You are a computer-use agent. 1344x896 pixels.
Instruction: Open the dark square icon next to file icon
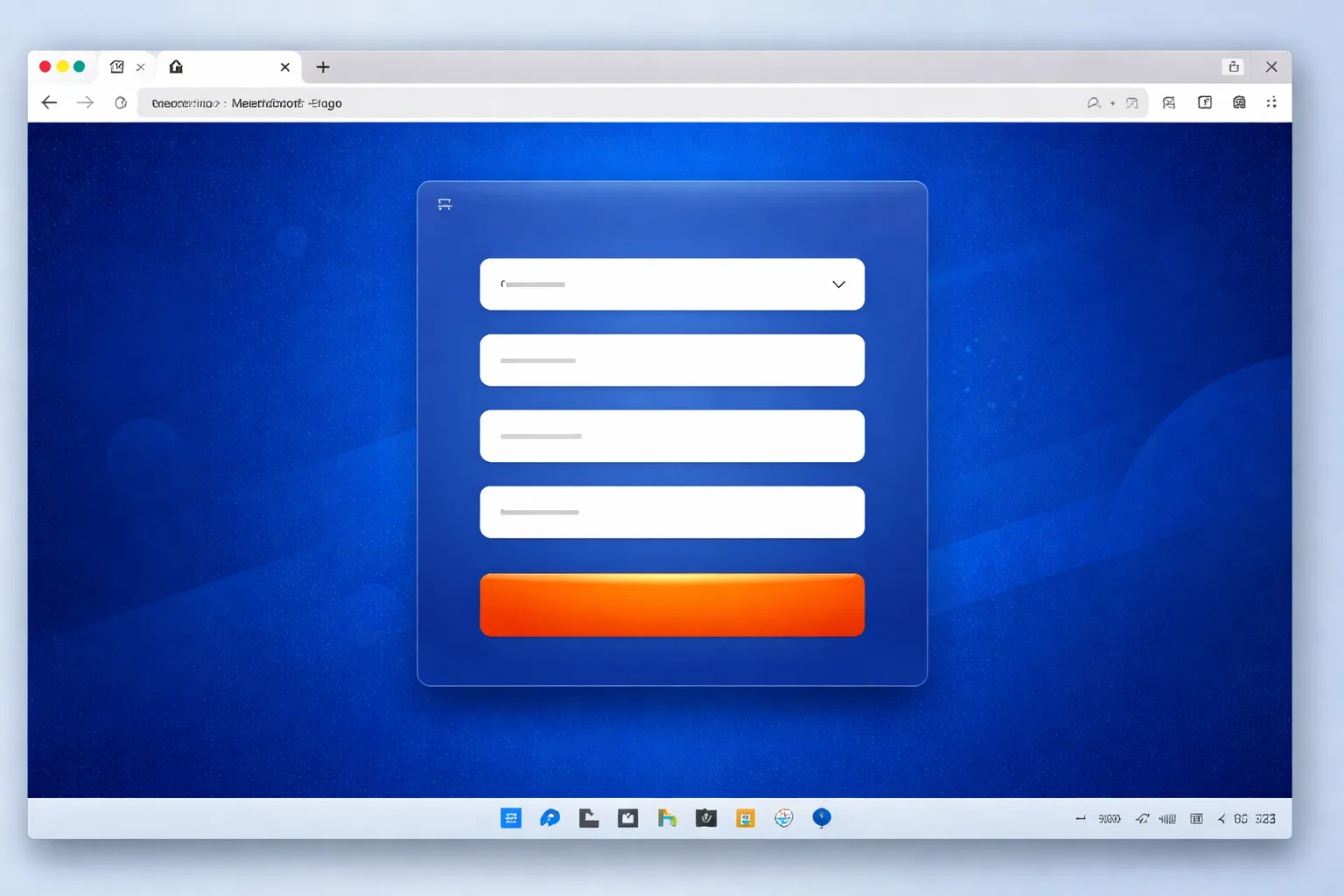[x=627, y=818]
